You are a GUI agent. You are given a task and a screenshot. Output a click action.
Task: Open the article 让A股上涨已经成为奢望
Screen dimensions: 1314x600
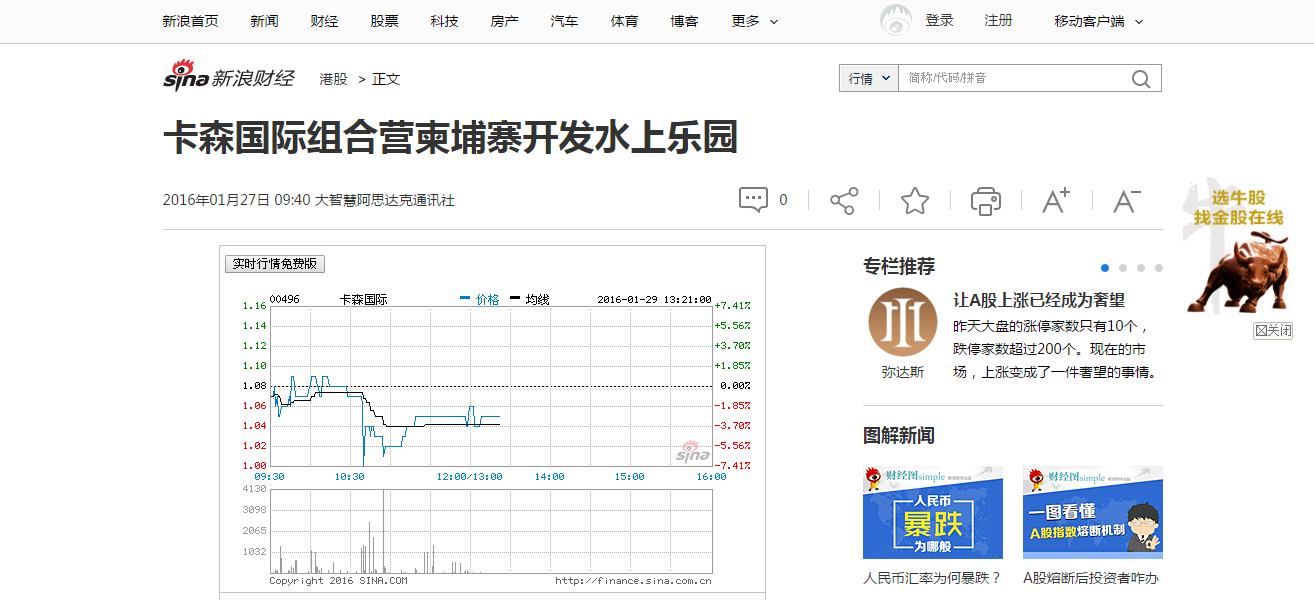[x=1039, y=300]
